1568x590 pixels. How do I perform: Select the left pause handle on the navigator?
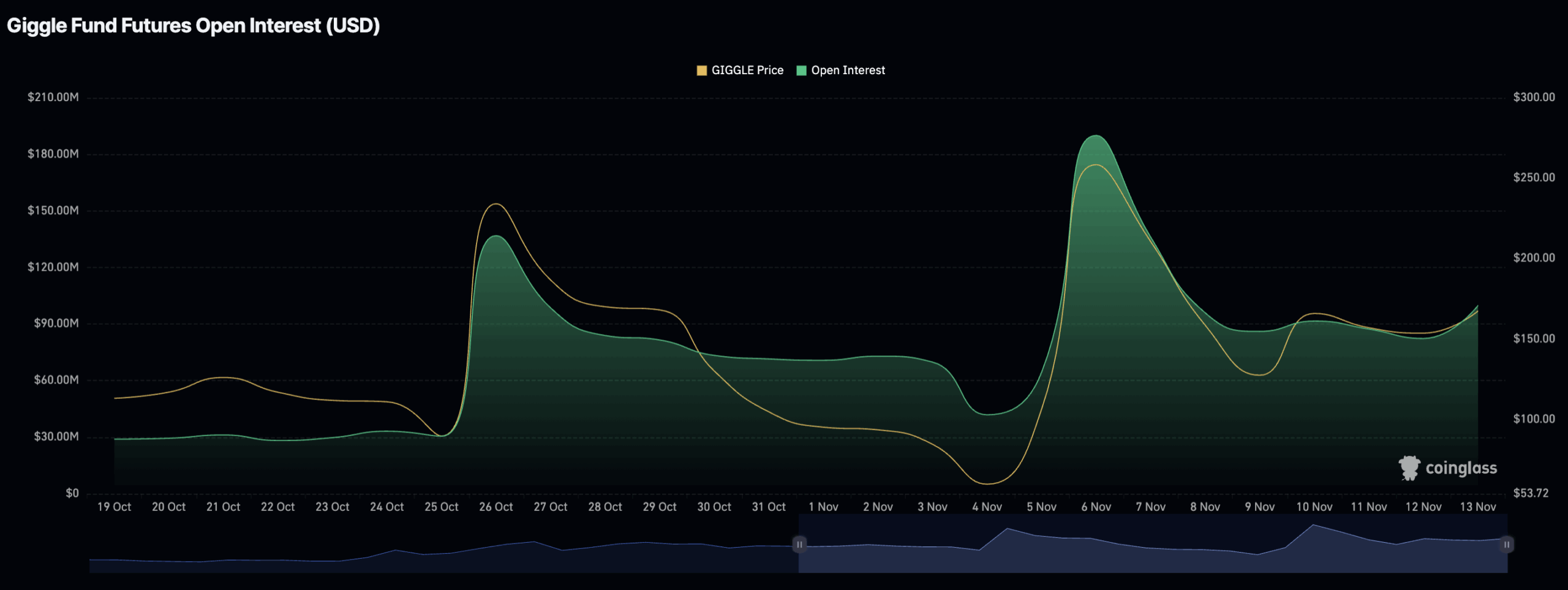coord(801,545)
